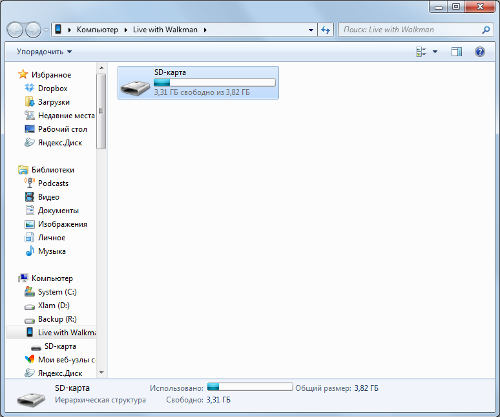The image size is (500, 417).
Task: Click the phone device icon in address bar
Action: pos(58,29)
